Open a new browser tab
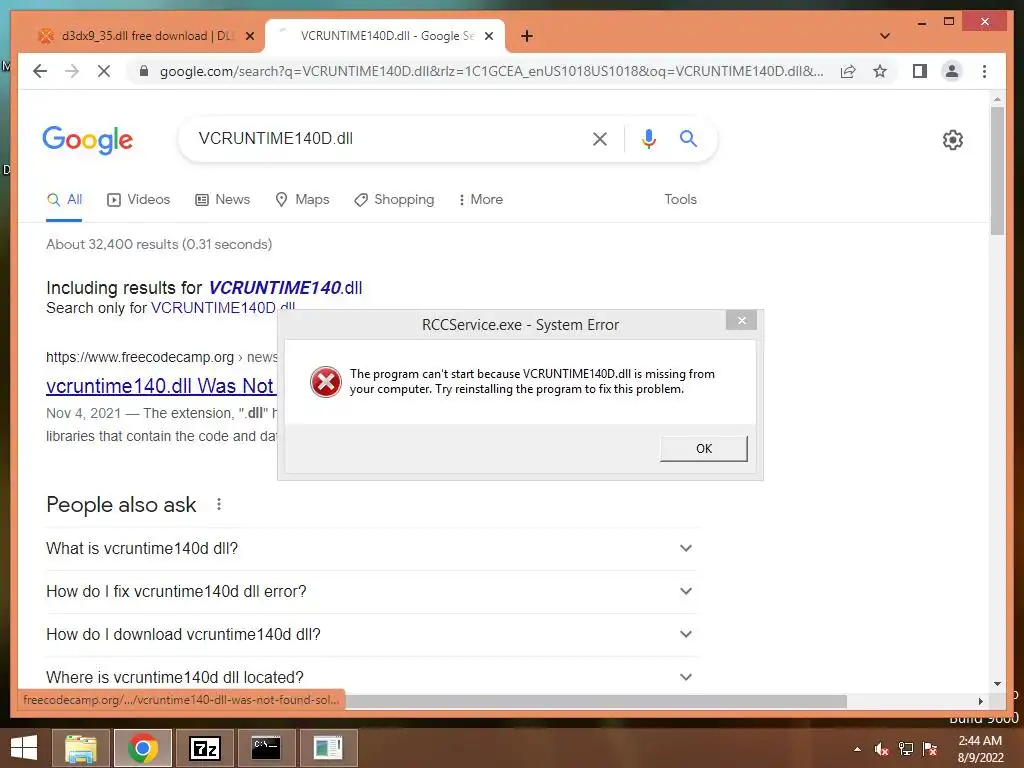Viewport: 1024px width, 768px height. (x=527, y=36)
